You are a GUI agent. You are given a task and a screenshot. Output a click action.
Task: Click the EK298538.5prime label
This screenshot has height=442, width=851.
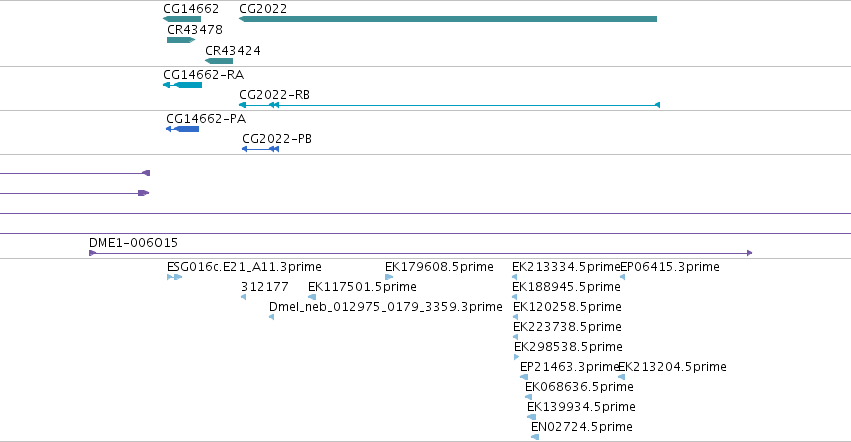[569, 347]
